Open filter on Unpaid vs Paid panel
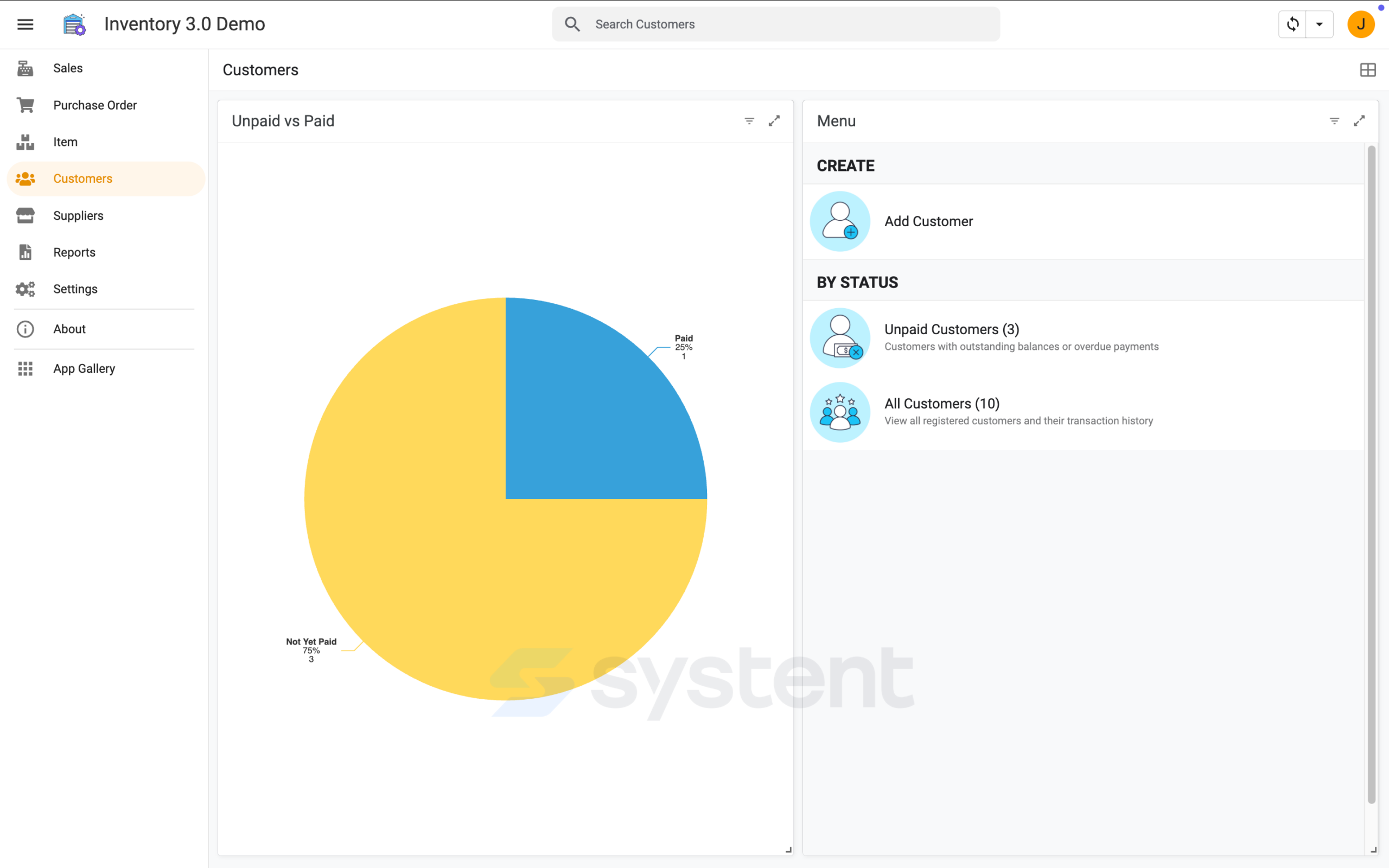Image resolution: width=1389 pixels, height=868 pixels. [749, 121]
